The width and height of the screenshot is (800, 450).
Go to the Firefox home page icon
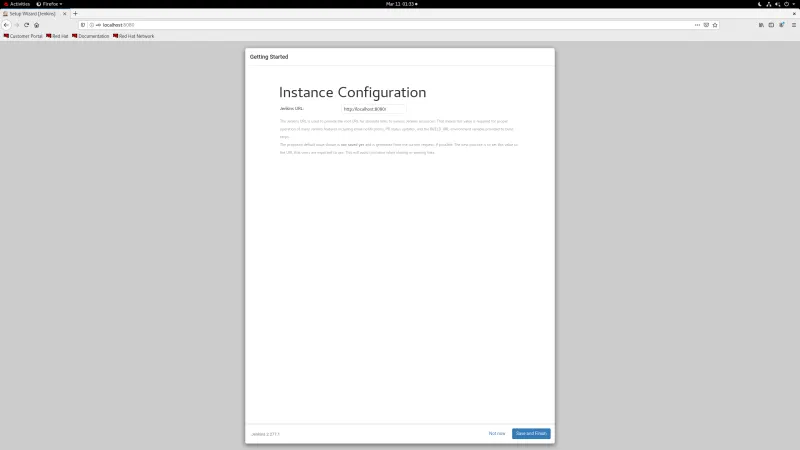pos(36,24)
